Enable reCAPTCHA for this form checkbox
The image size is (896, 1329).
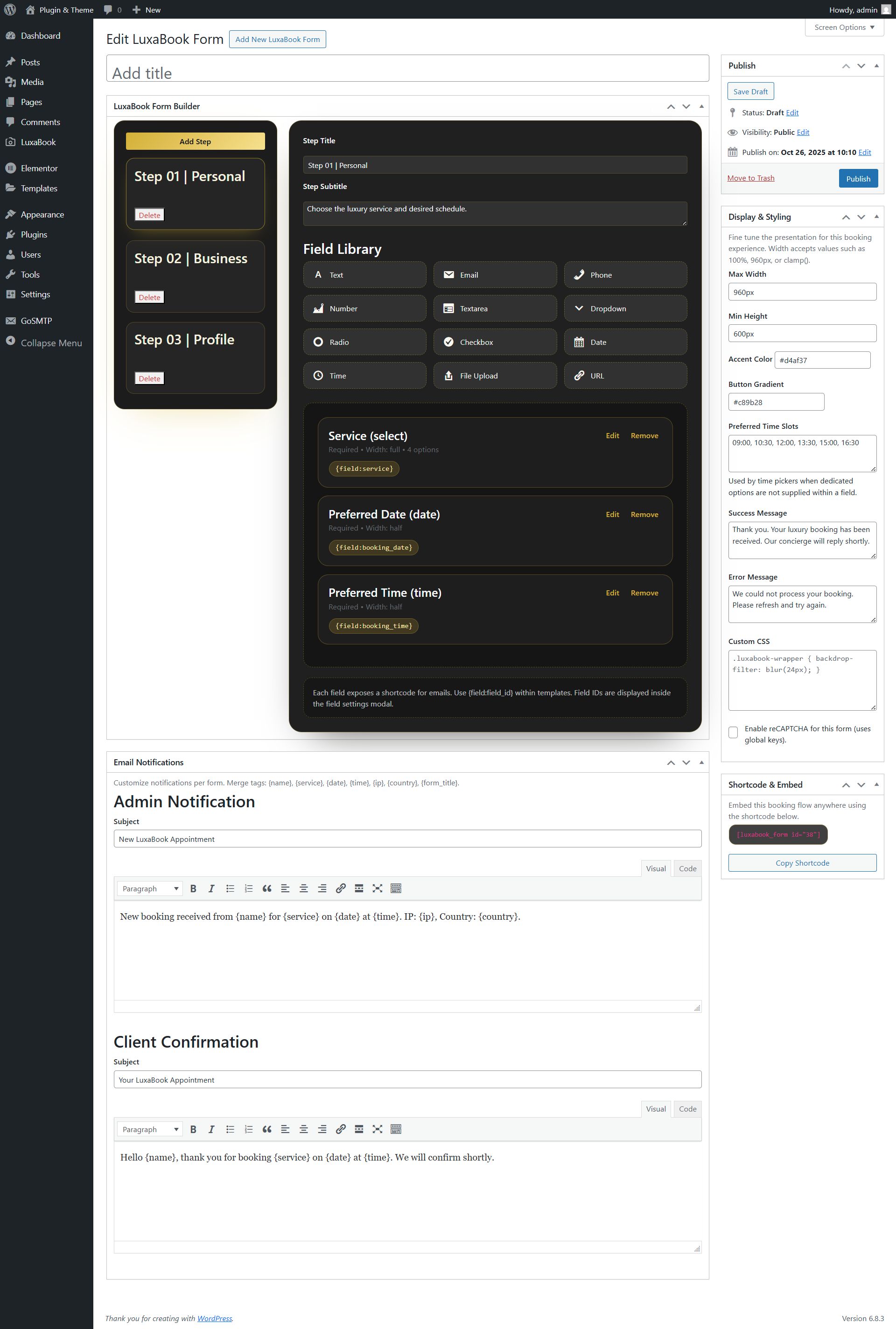[x=733, y=733]
